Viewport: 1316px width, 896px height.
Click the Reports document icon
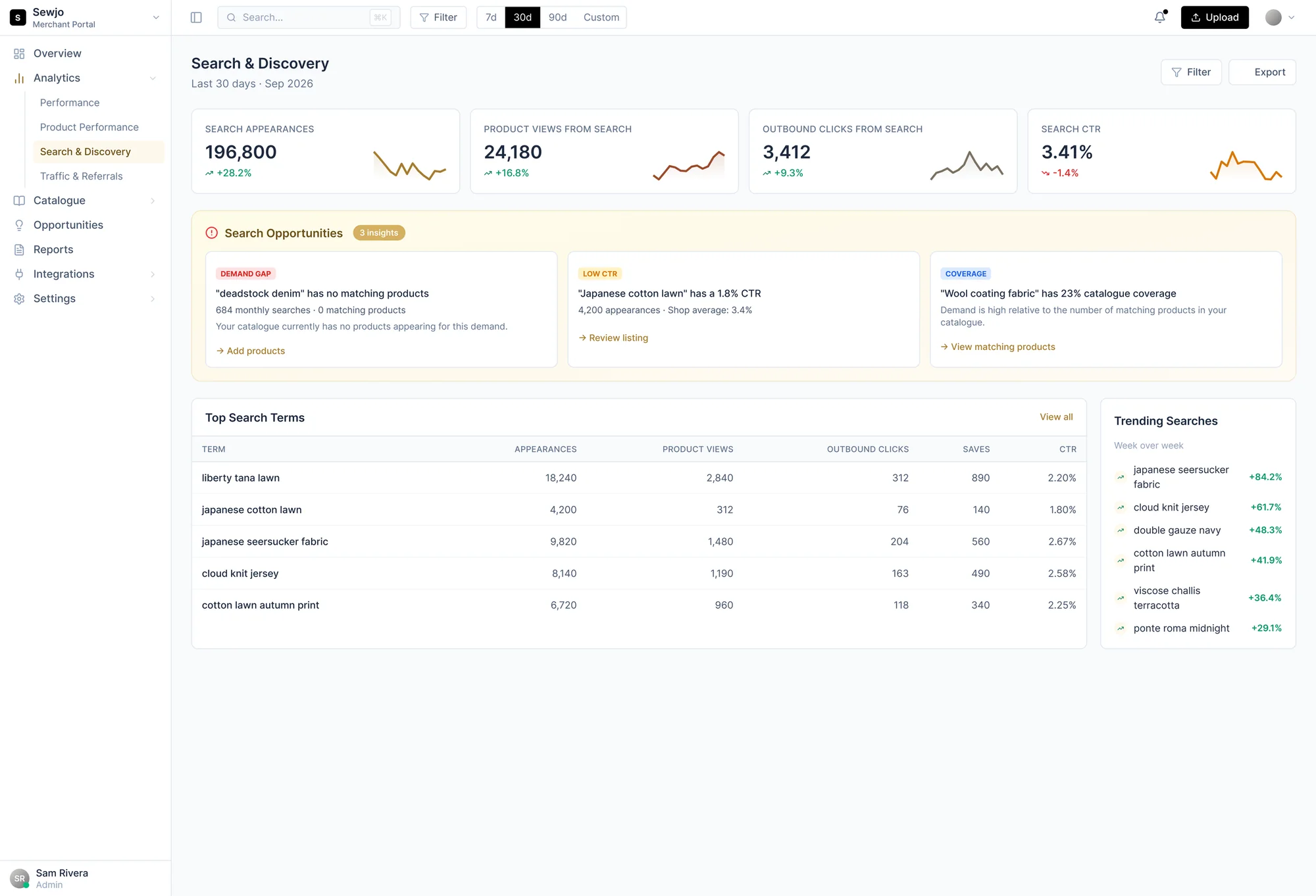click(19, 249)
